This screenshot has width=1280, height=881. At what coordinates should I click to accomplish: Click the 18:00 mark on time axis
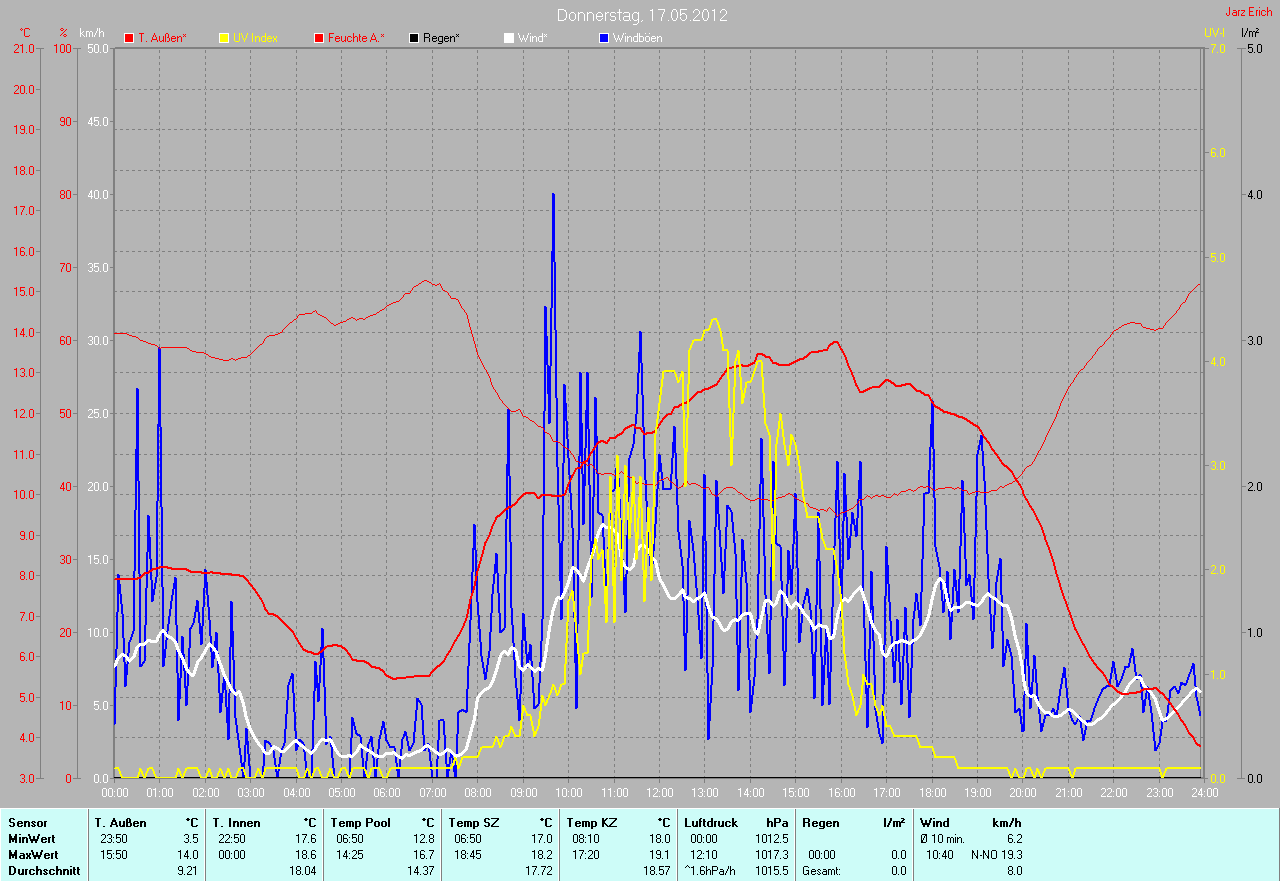(x=932, y=793)
